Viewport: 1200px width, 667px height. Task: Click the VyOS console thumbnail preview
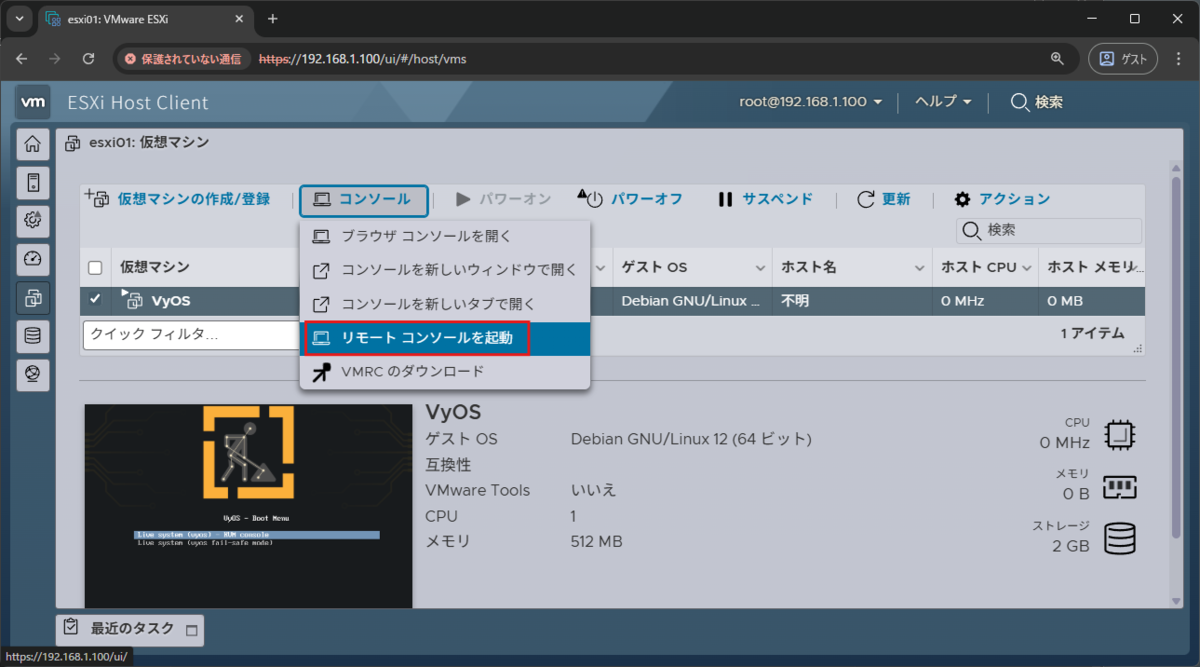point(248,506)
